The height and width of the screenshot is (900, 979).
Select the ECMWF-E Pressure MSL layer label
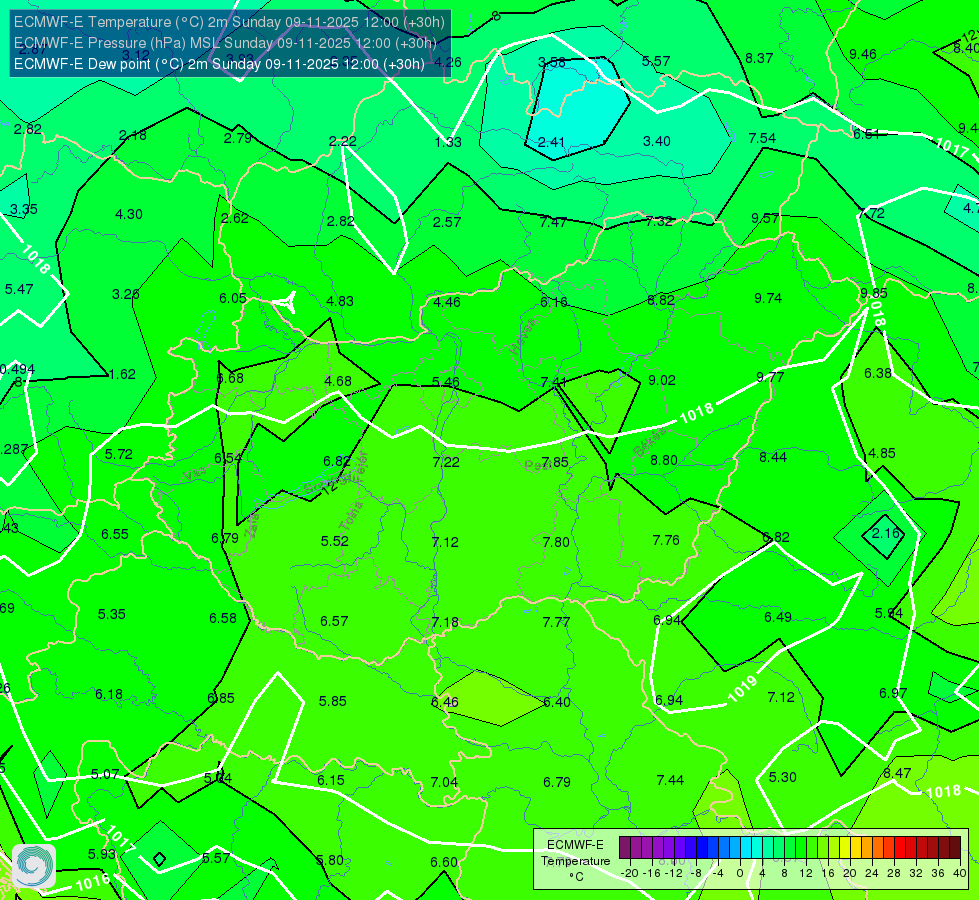pyautogui.click(x=225, y=43)
